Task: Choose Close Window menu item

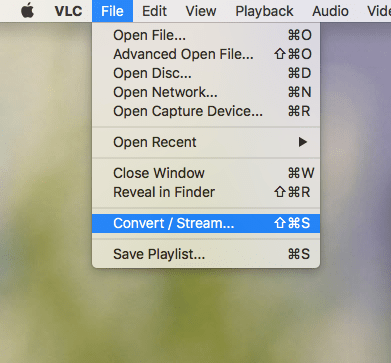Action: click(206, 173)
